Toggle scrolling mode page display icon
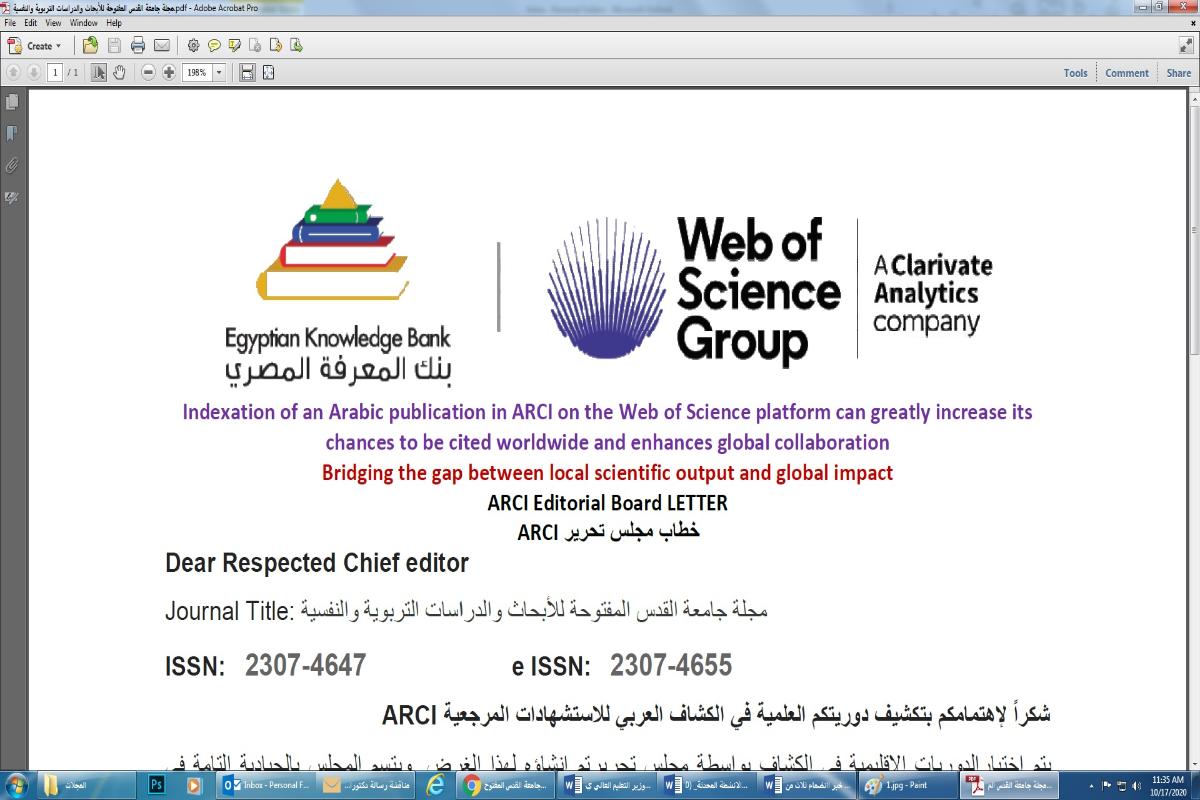 coord(247,73)
